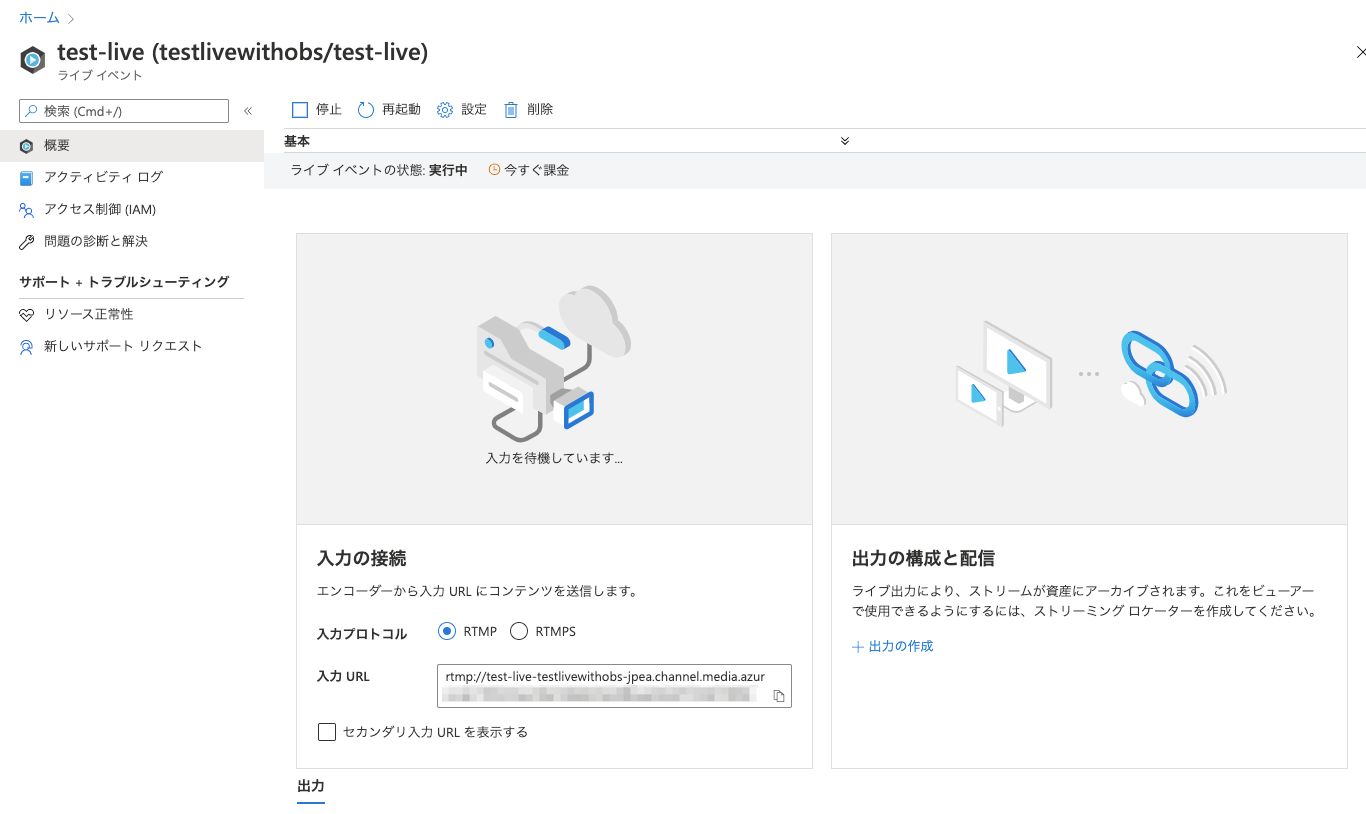
Task: Click the サポート + トラブルシューティング heading
Action: [x=124, y=282]
